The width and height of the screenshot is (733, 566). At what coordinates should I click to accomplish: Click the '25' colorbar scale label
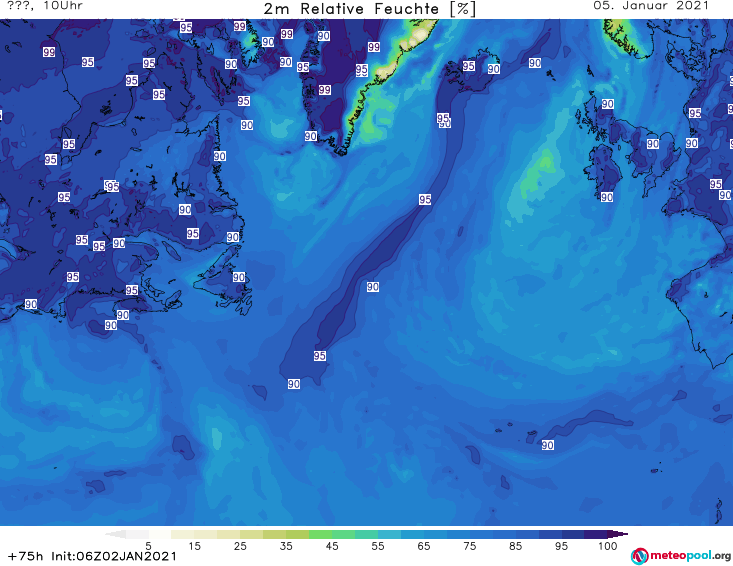coord(240,546)
